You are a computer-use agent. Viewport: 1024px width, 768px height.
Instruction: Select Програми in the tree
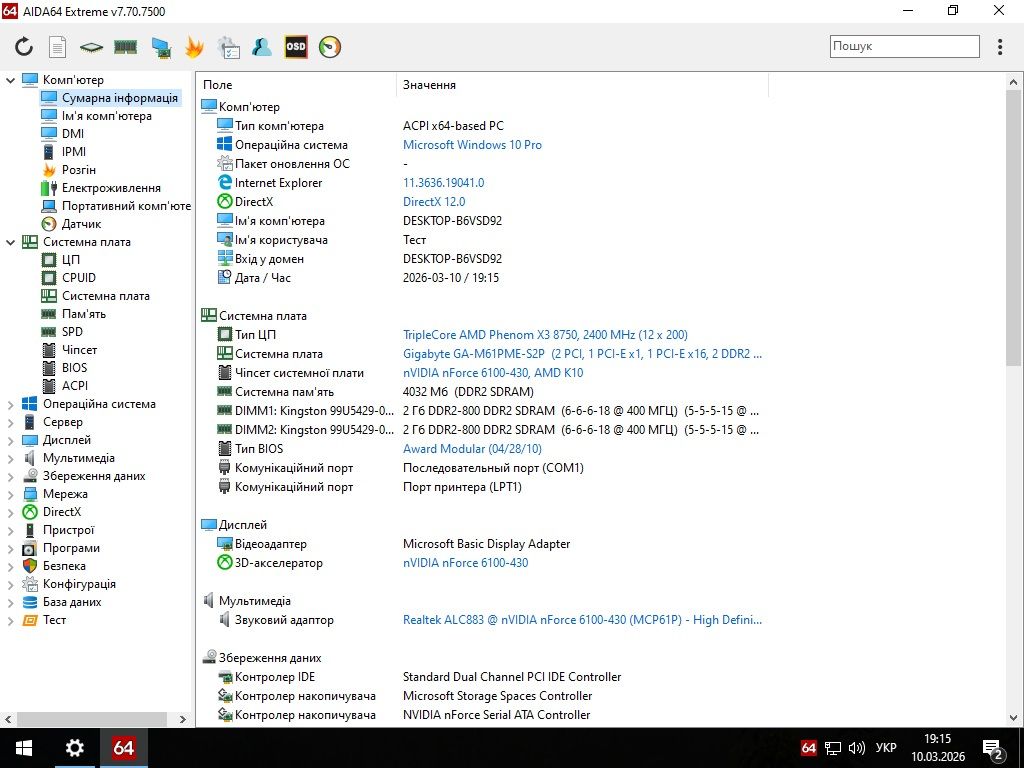71,548
